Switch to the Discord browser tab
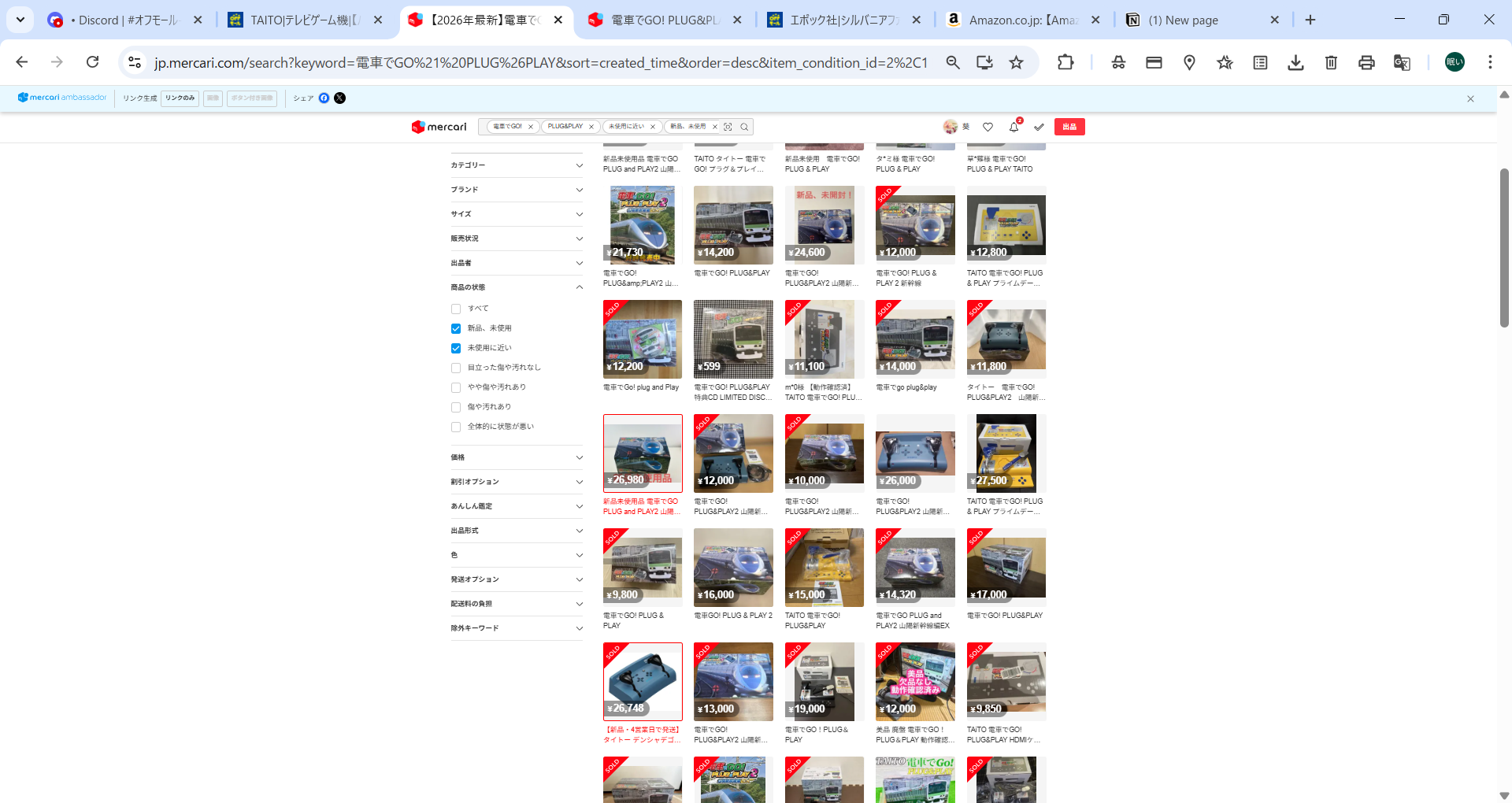 [126, 20]
